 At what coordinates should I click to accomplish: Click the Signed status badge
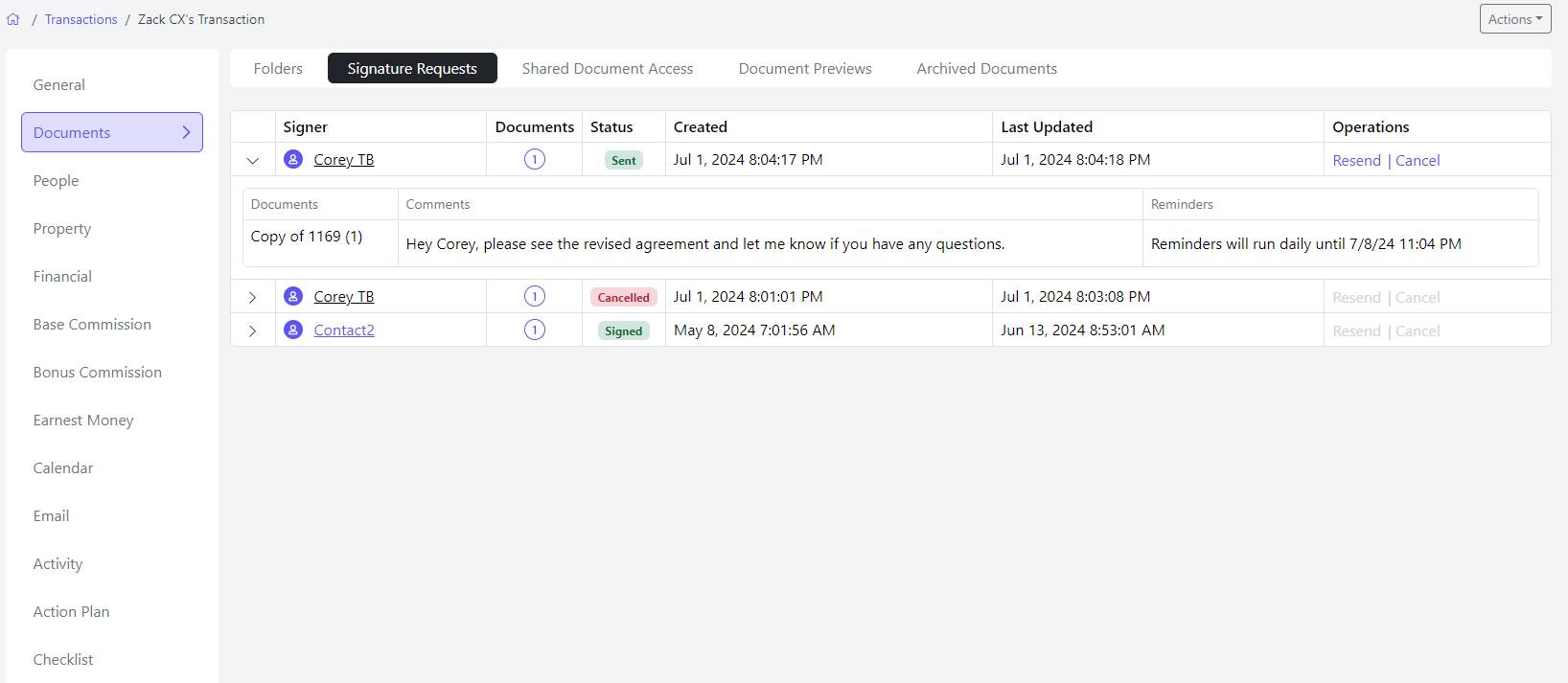(x=624, y=330)
